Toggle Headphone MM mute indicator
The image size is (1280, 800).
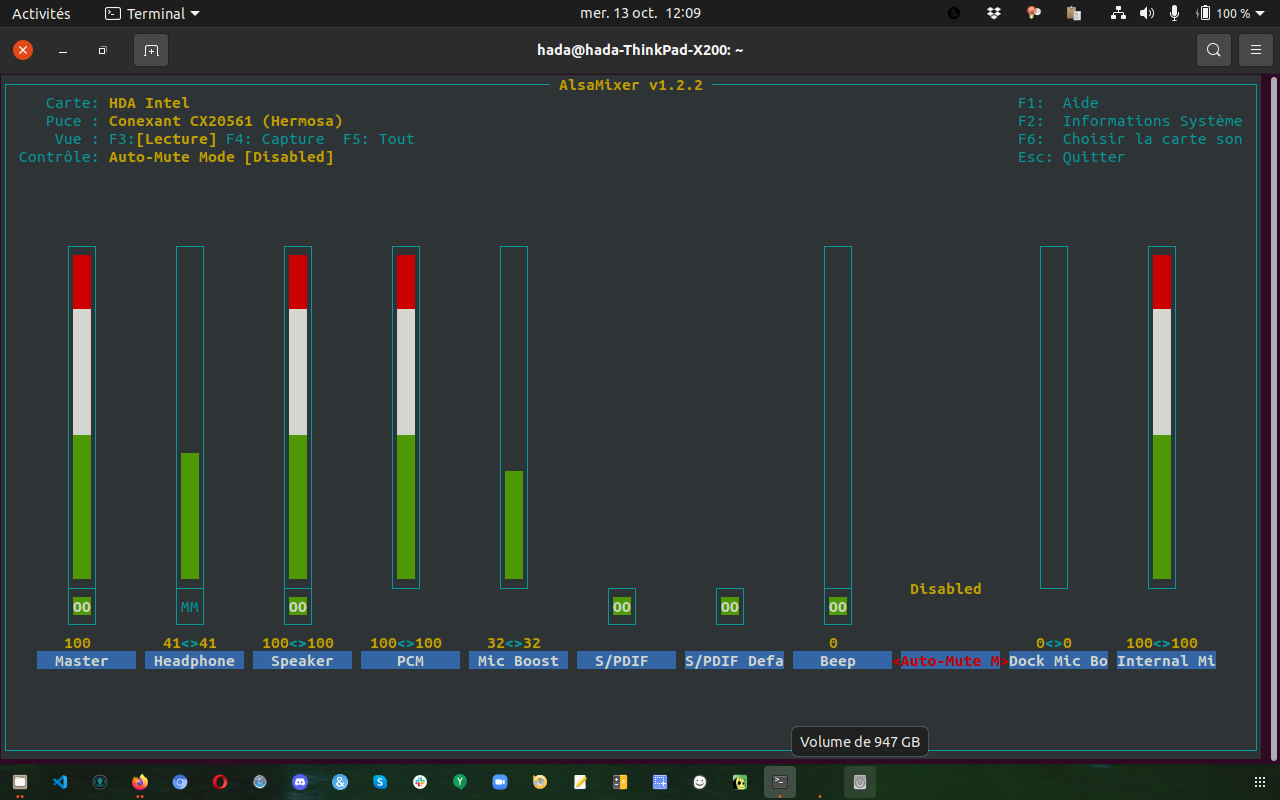(190, 607)
